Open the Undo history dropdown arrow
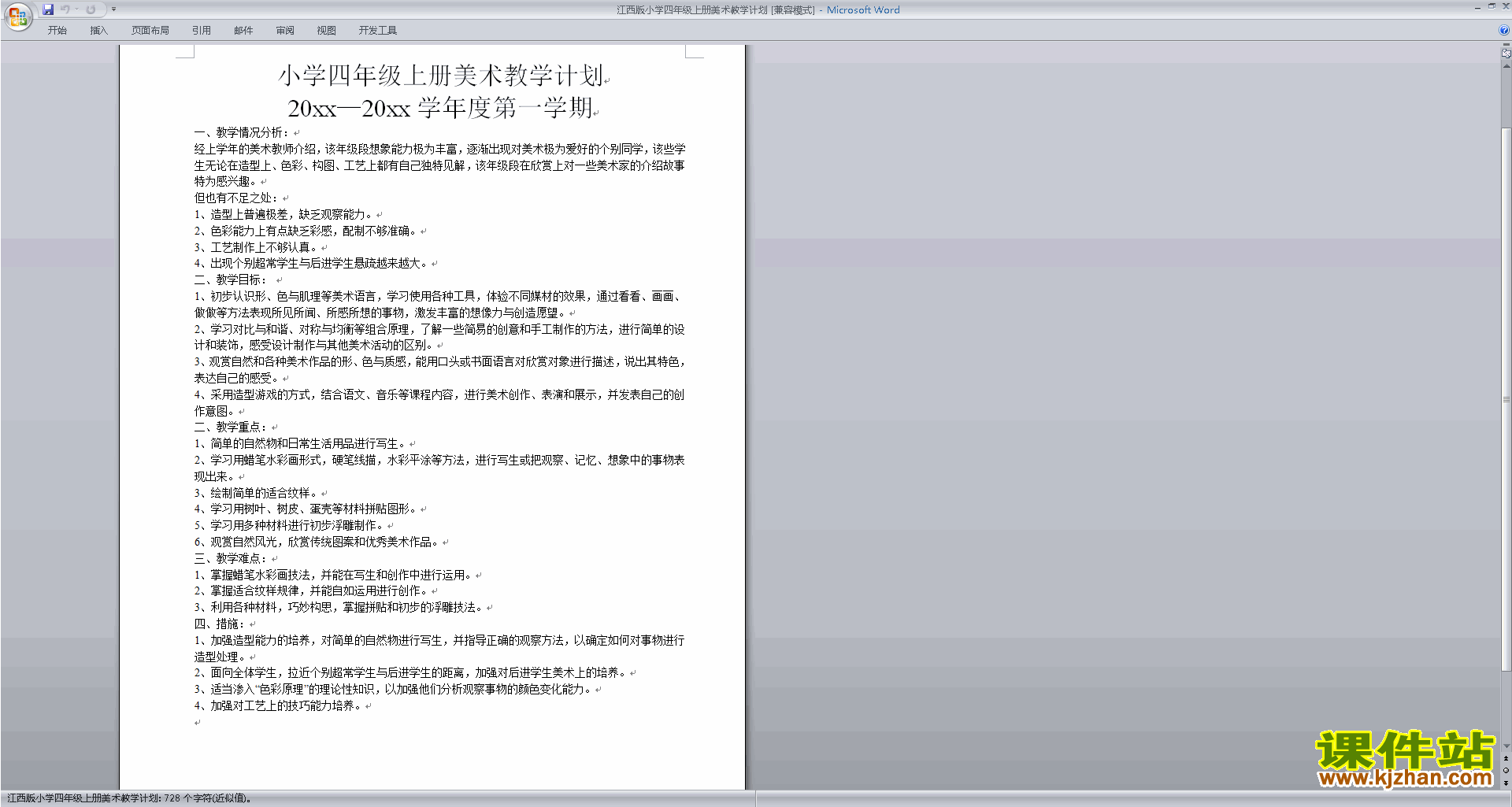1512x807 pixels. 76,9
